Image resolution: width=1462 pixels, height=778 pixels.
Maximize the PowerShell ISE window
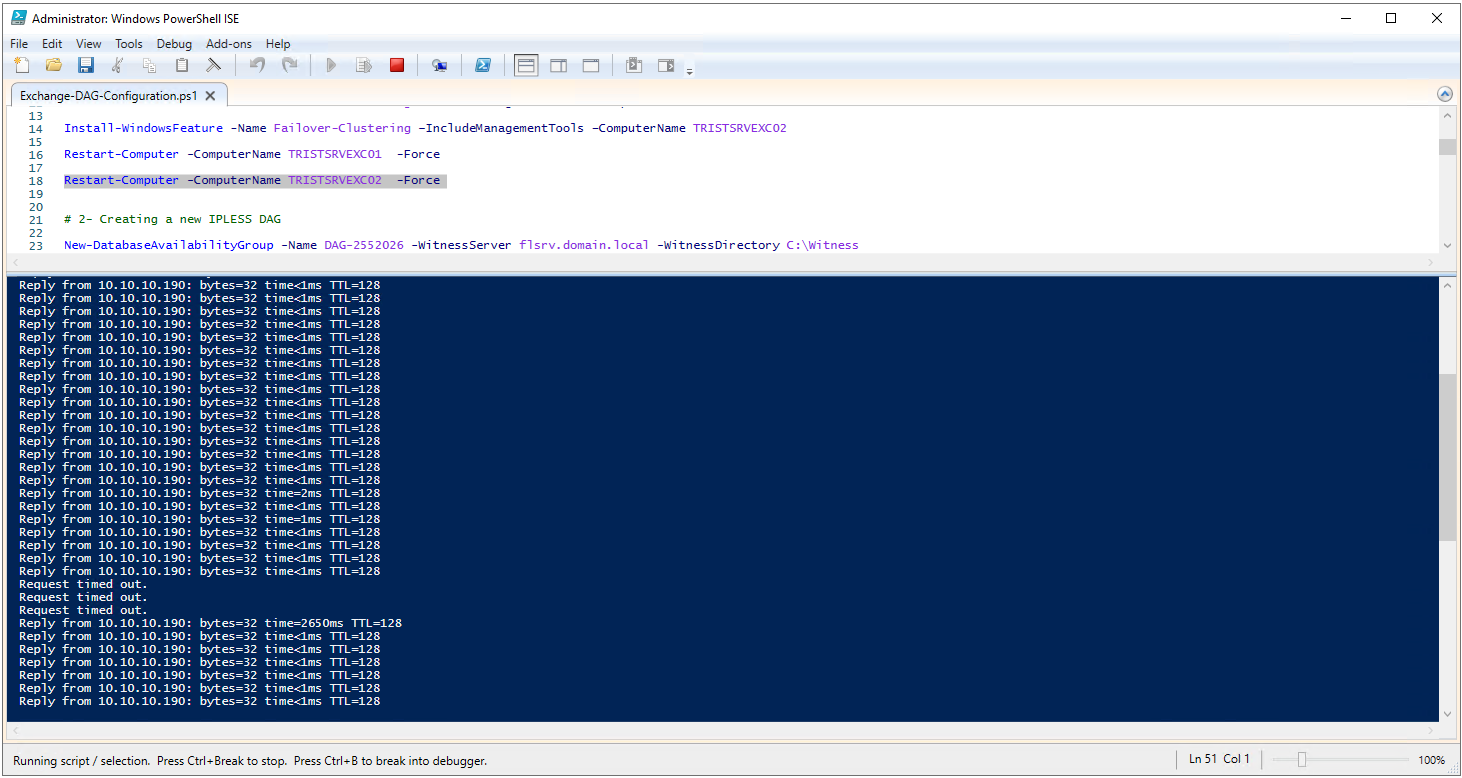(x=1391, y=18)
